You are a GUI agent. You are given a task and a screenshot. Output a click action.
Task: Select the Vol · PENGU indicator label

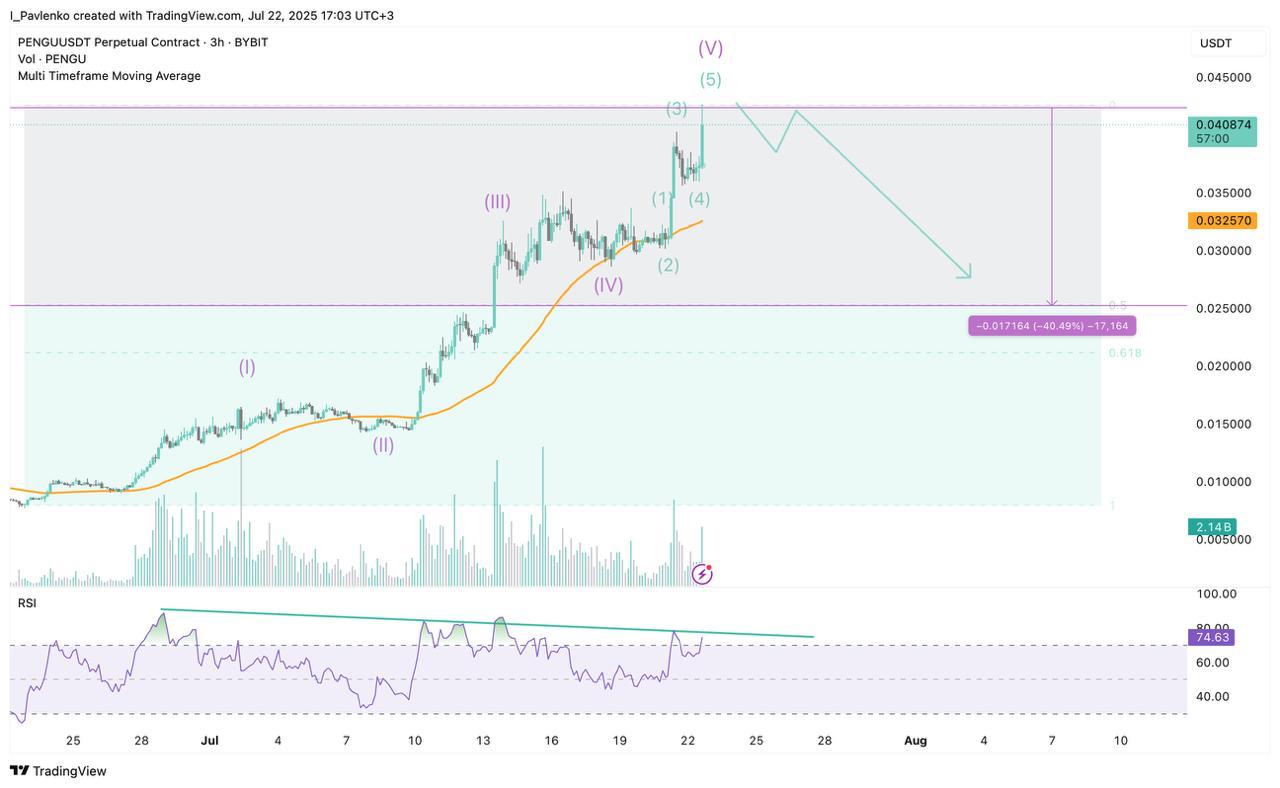[x=52, y=59]
